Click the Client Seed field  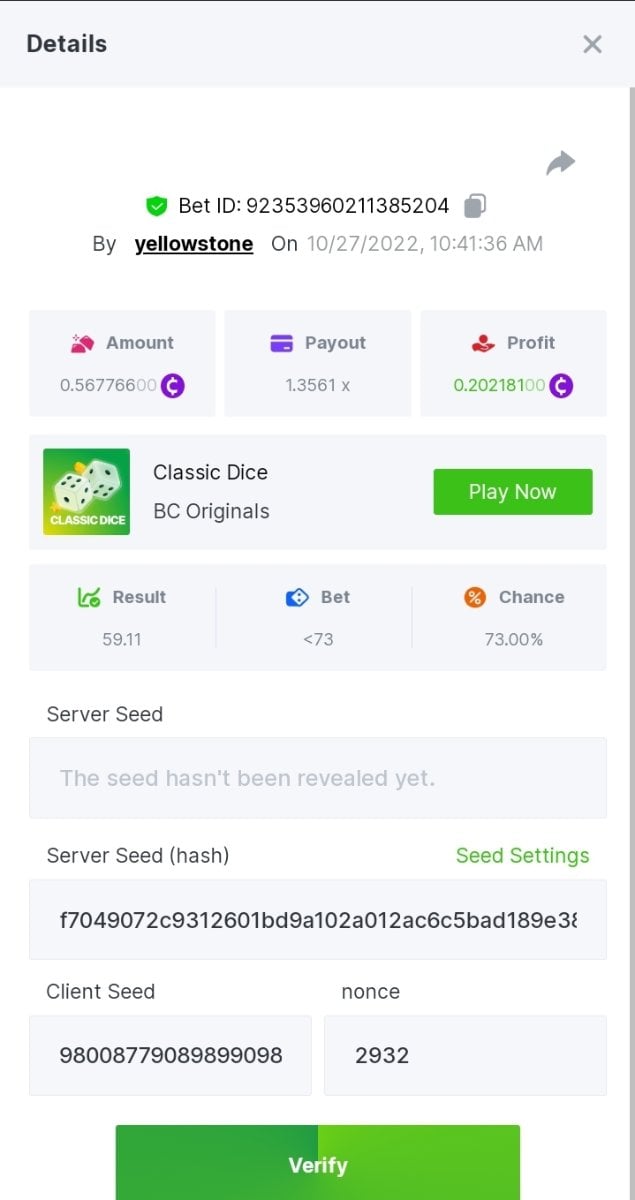pos(170,1055)
